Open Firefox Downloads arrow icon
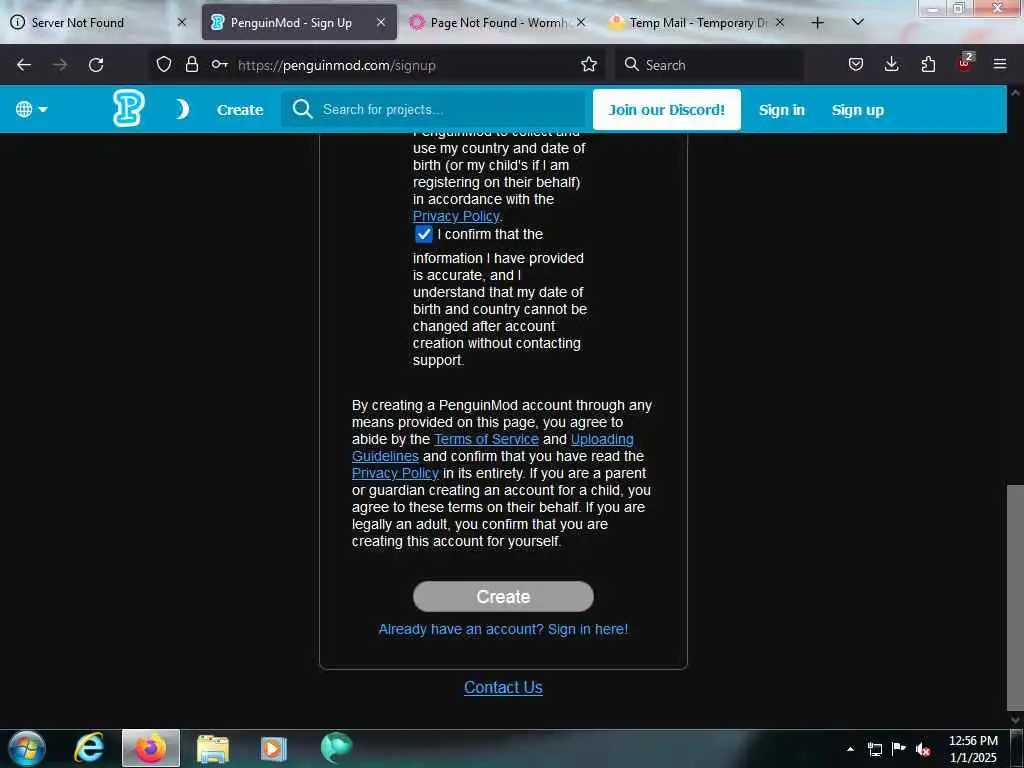The height and width of the screenshot is (768, 1024). coord(891,64)
